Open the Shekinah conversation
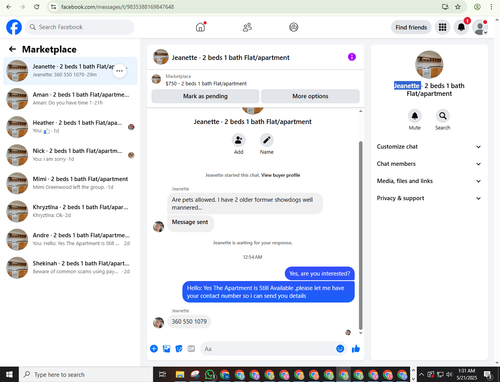This screenshot has height=382, width=500. coord(70,267)
